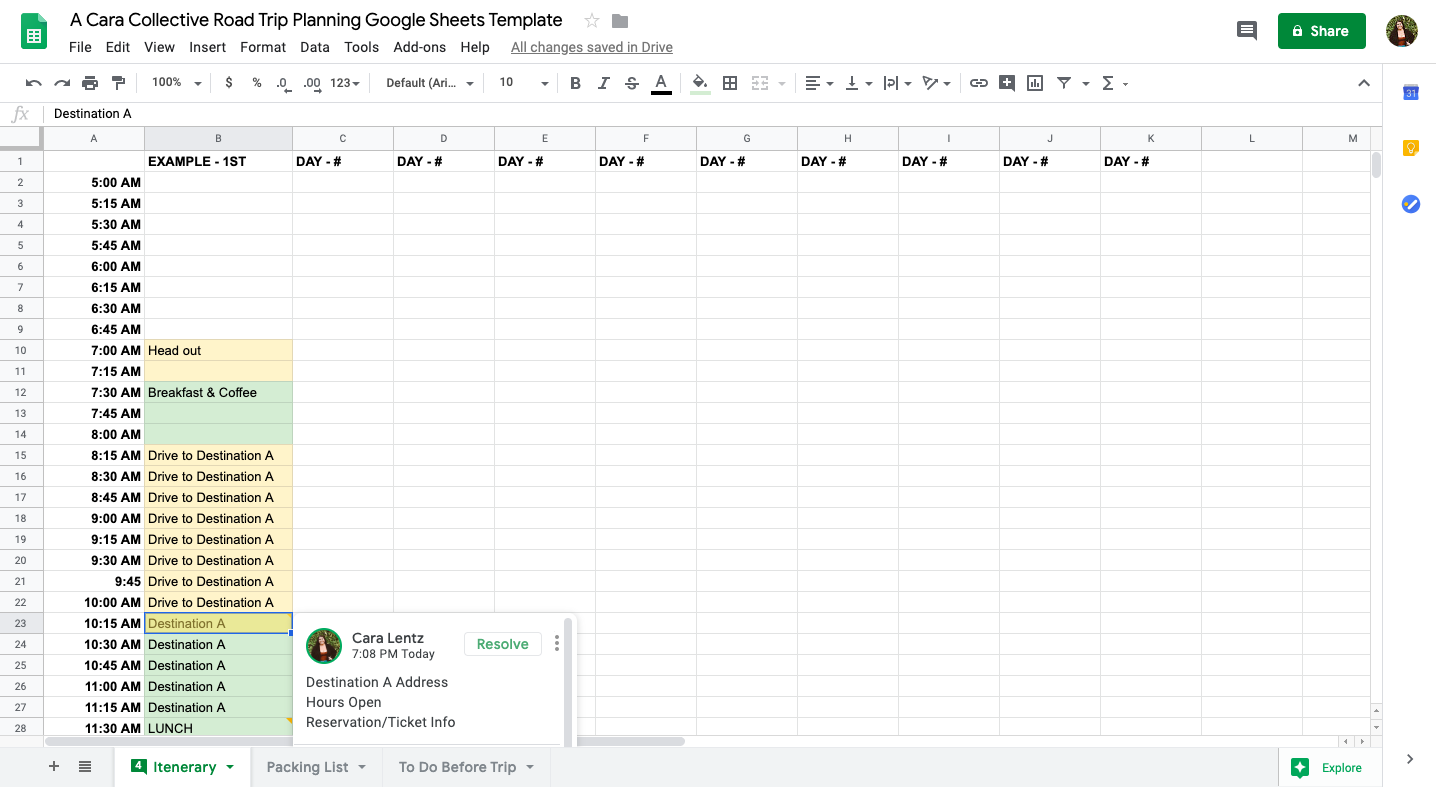Screen dimensions: 1436x787
Task: Switch to the To Do Before Trip tab
Action: 466,767
